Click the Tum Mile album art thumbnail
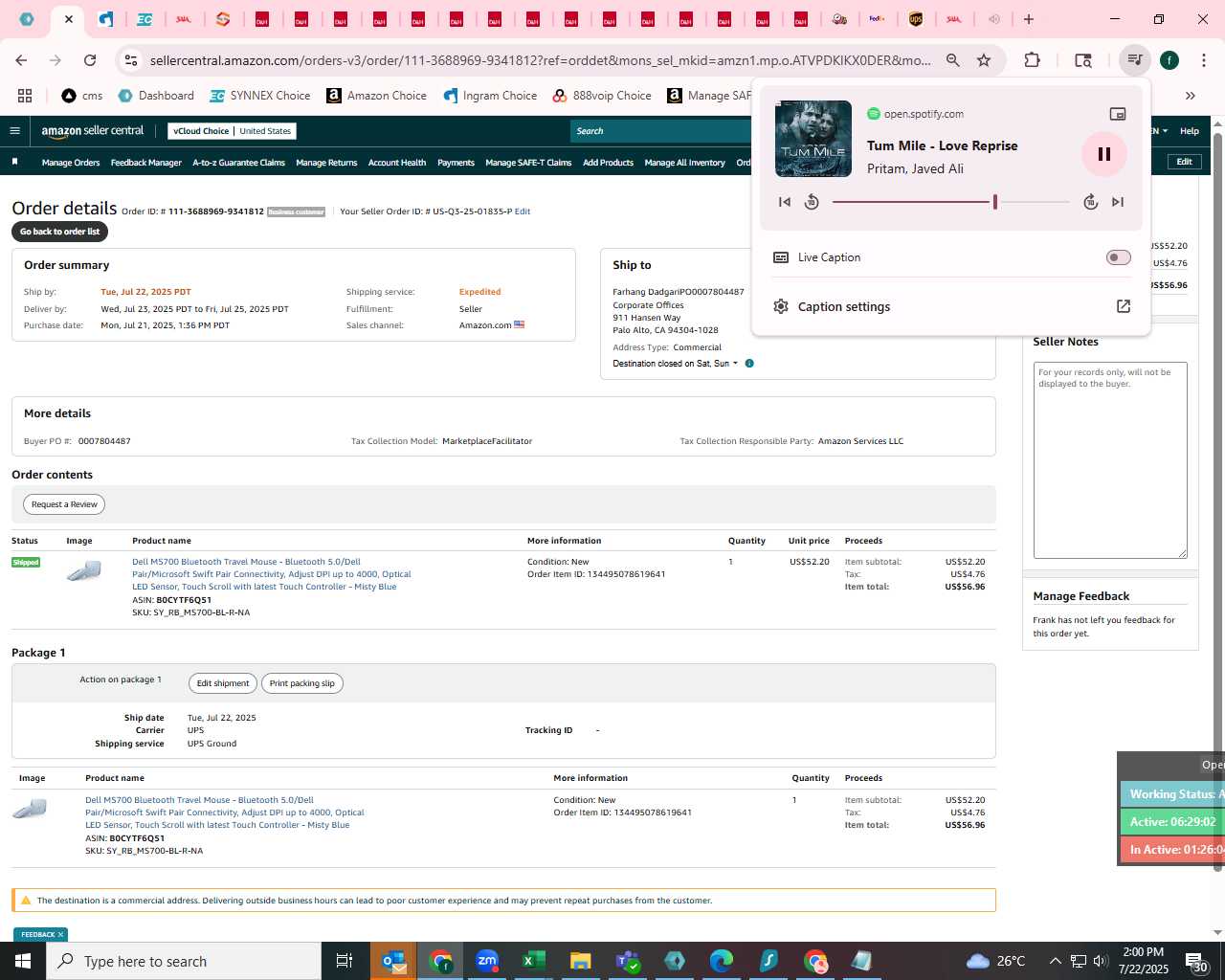 pyautogui.click(x=813, y=139)
